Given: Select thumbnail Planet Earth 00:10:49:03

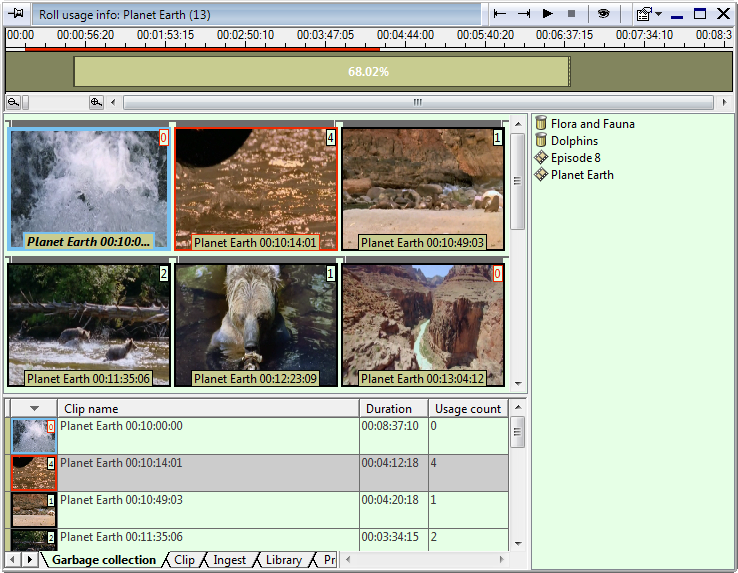Looking at the screenshot, I should (423, 189).
